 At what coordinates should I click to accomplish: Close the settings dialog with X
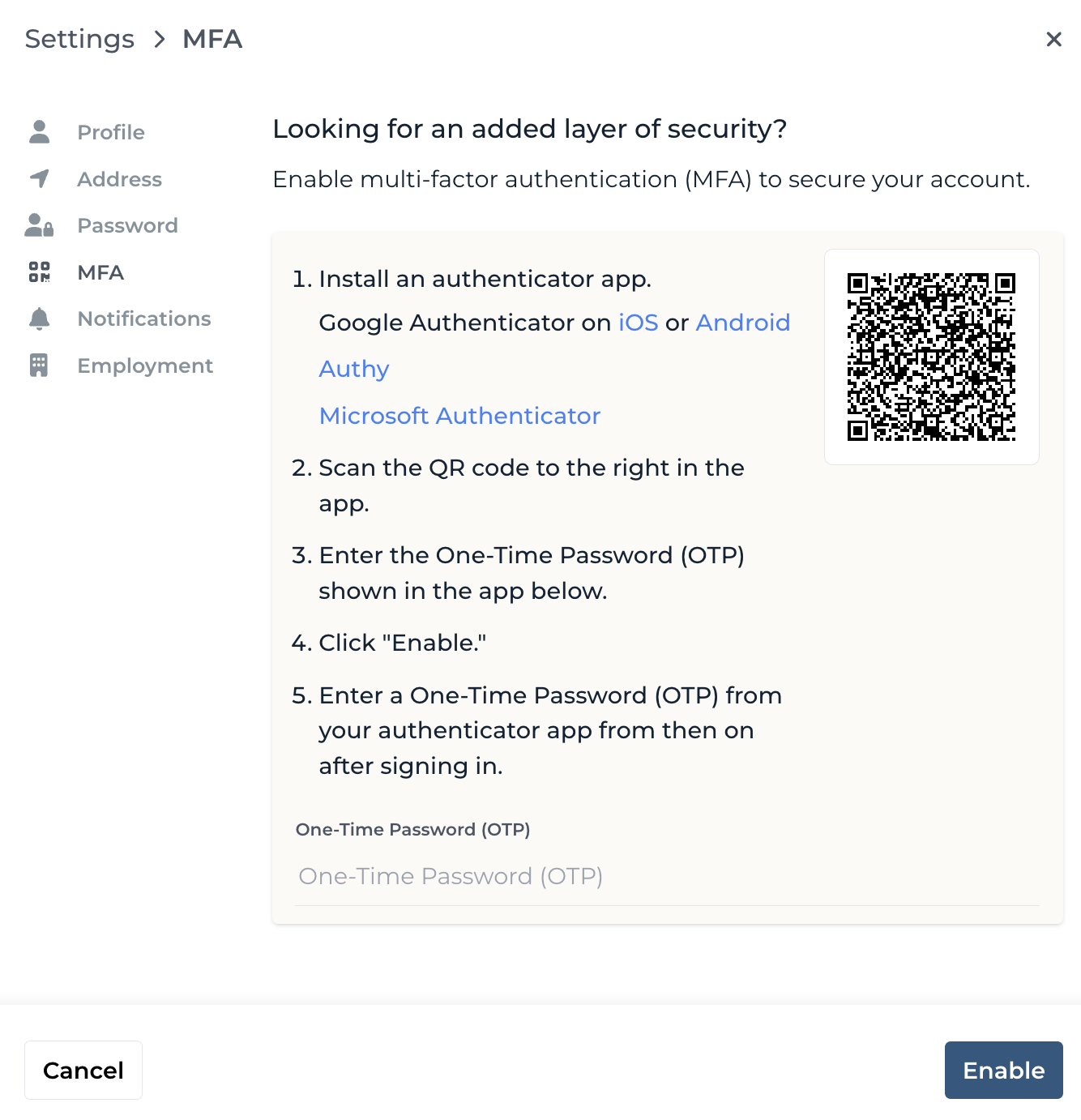pos(1053,39)
